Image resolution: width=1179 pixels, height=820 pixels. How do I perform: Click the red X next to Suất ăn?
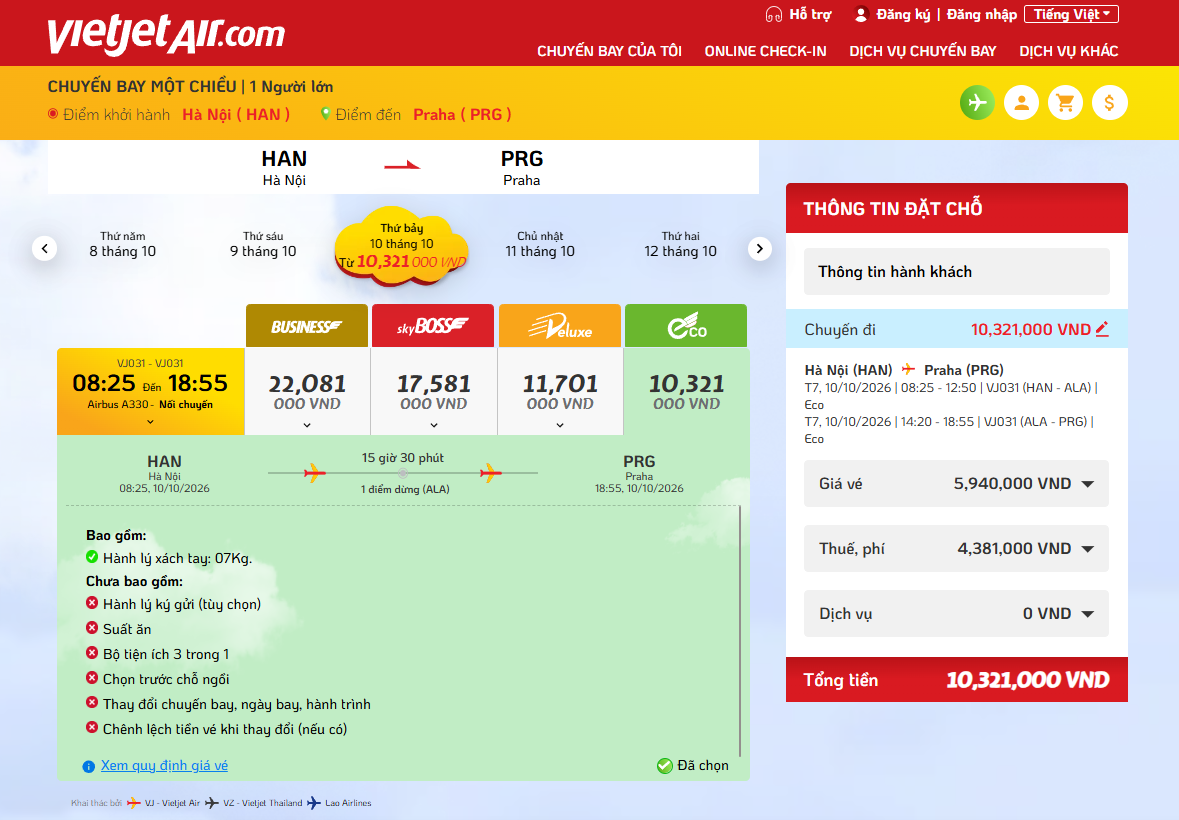click(92, 628)
